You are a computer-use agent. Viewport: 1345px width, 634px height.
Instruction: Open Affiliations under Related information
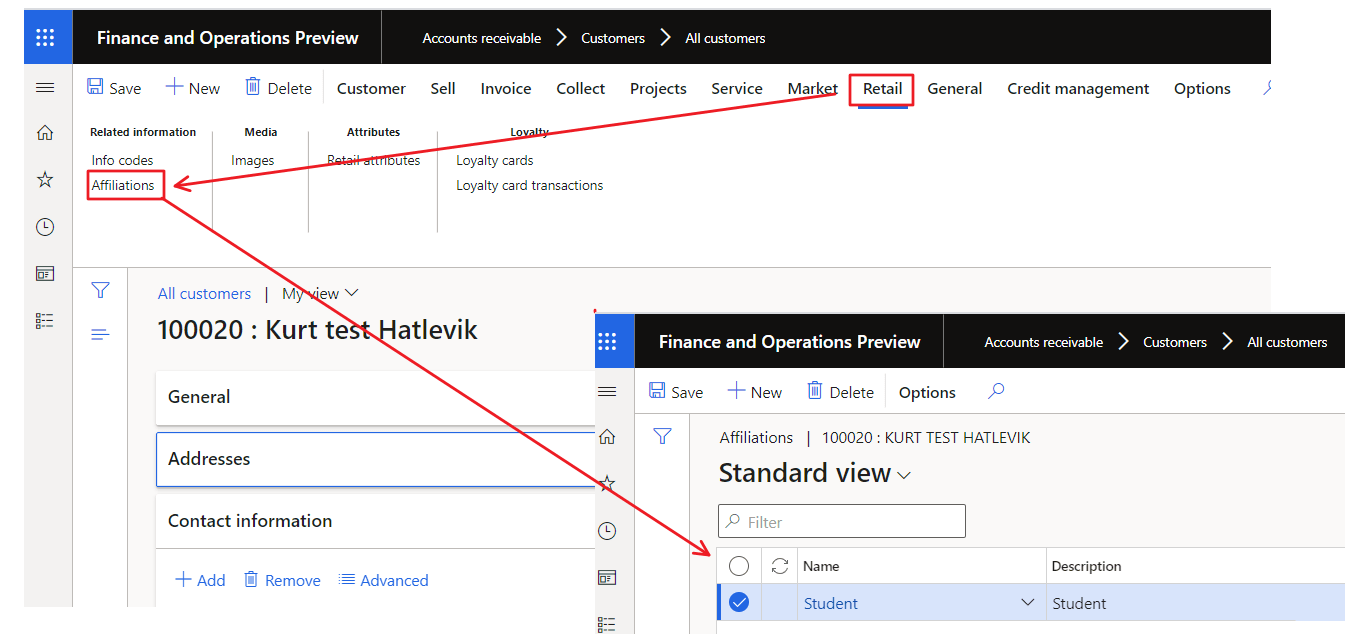pyautogui.click(x=123, y=185)
